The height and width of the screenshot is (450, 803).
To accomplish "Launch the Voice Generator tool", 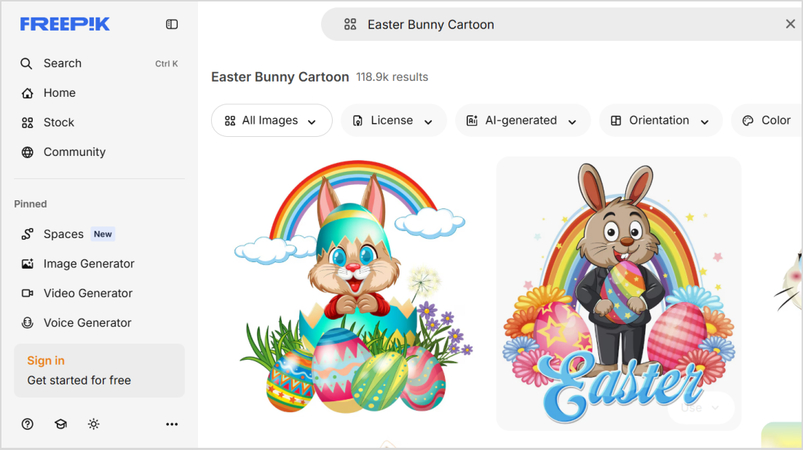I will tap(87, 323).
